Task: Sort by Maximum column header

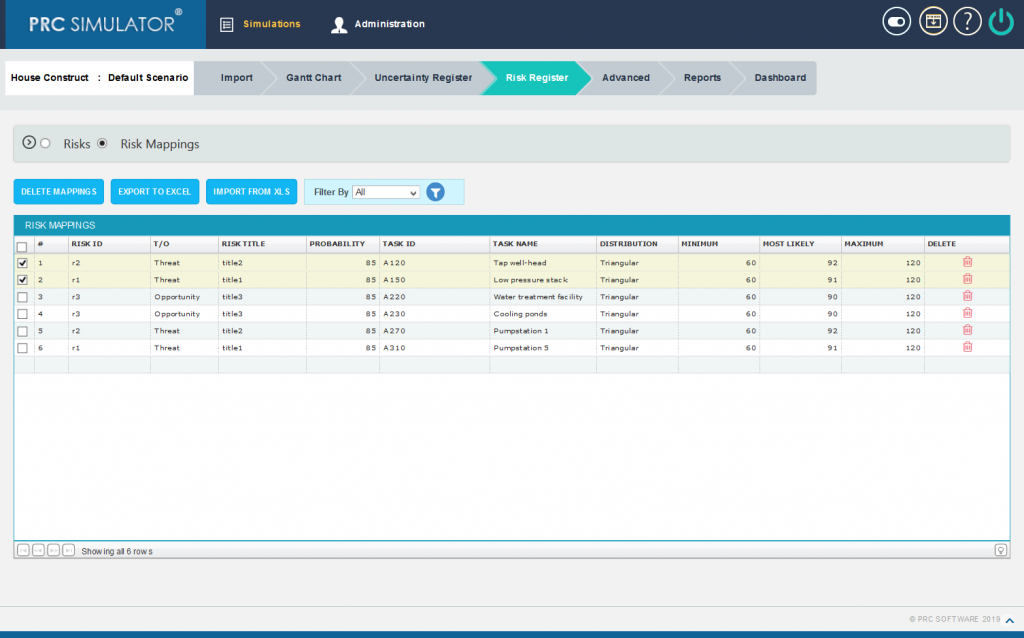Action: 882,244
